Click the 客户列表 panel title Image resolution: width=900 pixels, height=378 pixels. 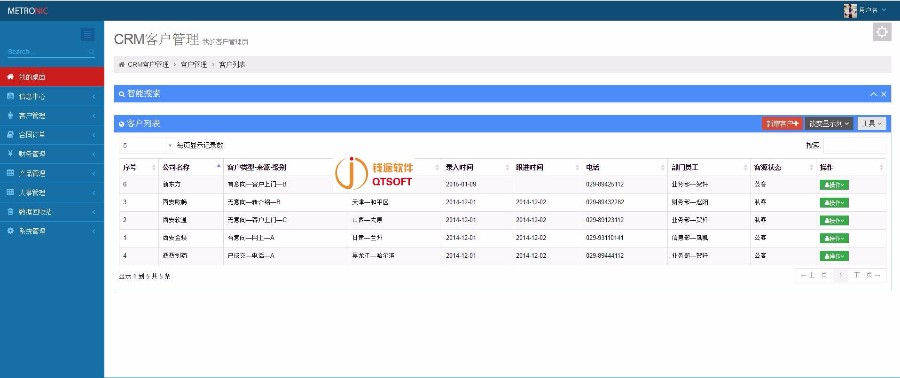coord(143,124)
